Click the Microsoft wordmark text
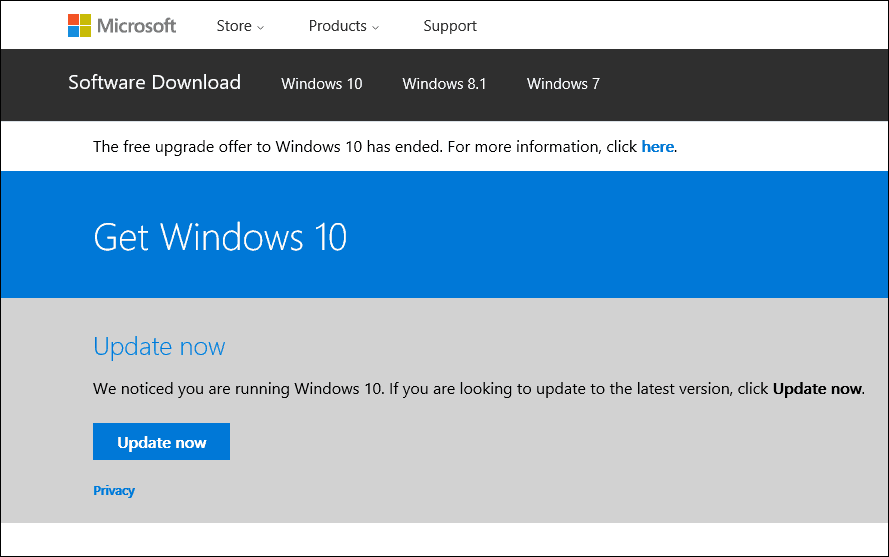Image resolution: width=889 pixels, height=557 pixels. 136,26
